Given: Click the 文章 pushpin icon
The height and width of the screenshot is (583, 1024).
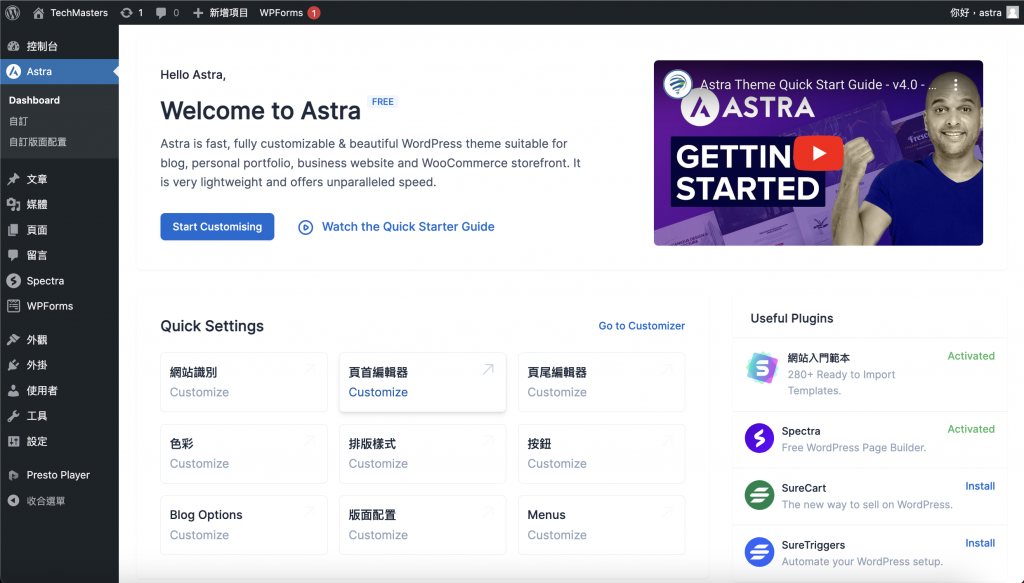Looking at the screenshot, I should 13,179.
